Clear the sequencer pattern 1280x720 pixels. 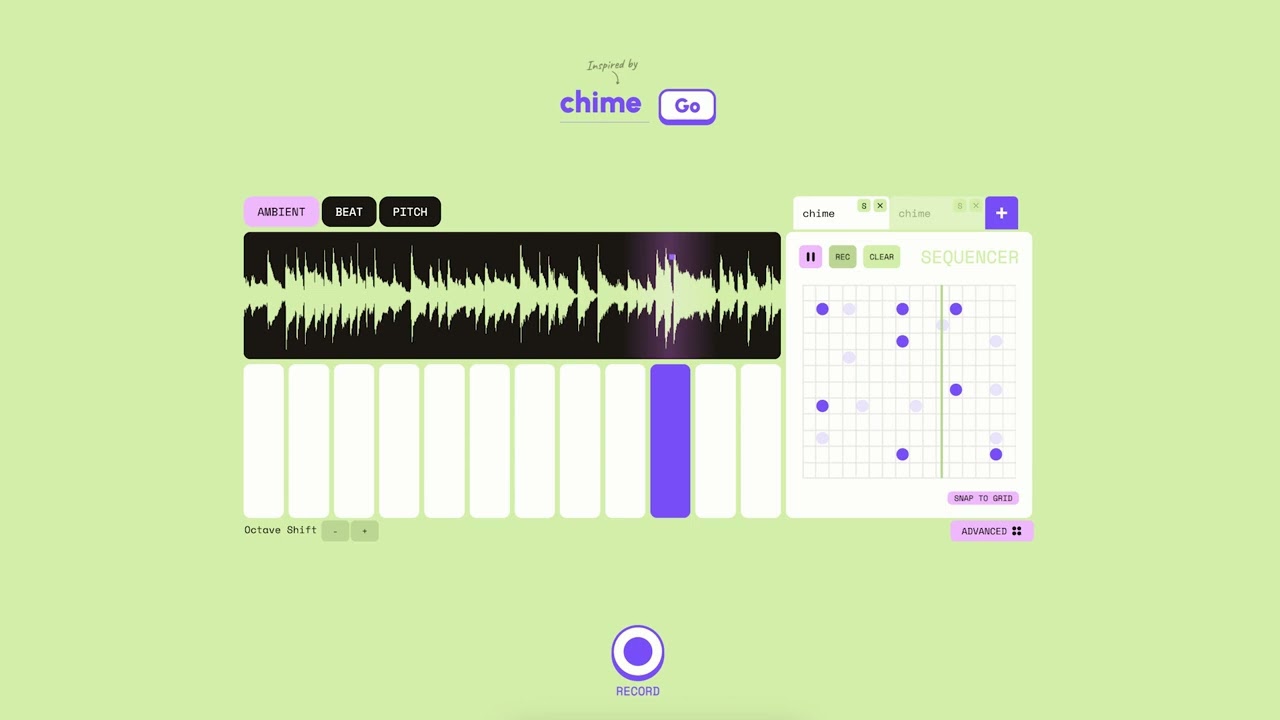point(881,257)
